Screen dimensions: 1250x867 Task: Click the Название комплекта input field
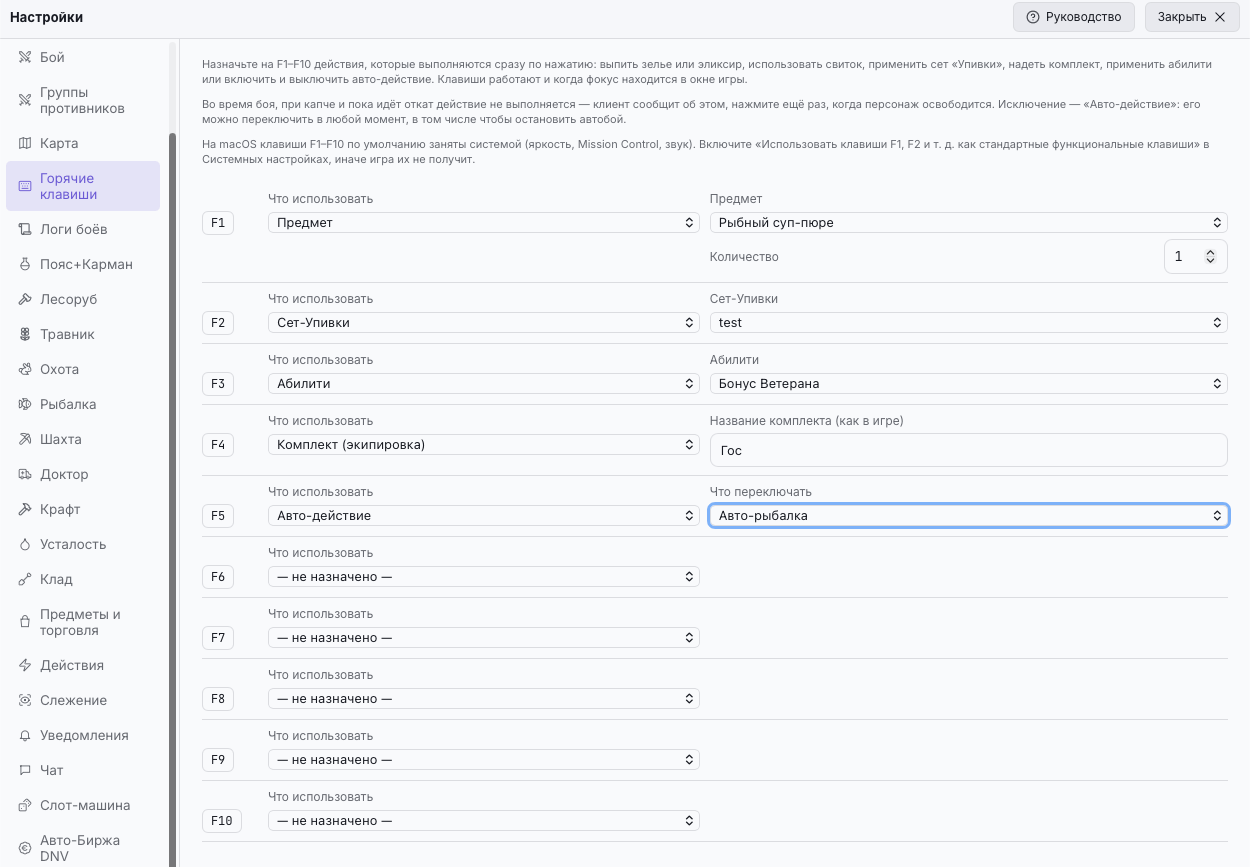[968, 450]
